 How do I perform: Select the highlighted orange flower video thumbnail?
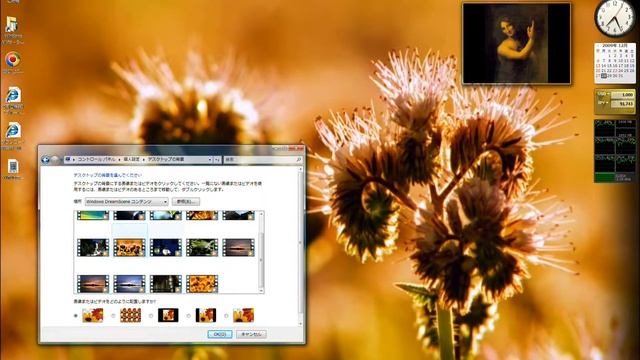coord(129,248)
